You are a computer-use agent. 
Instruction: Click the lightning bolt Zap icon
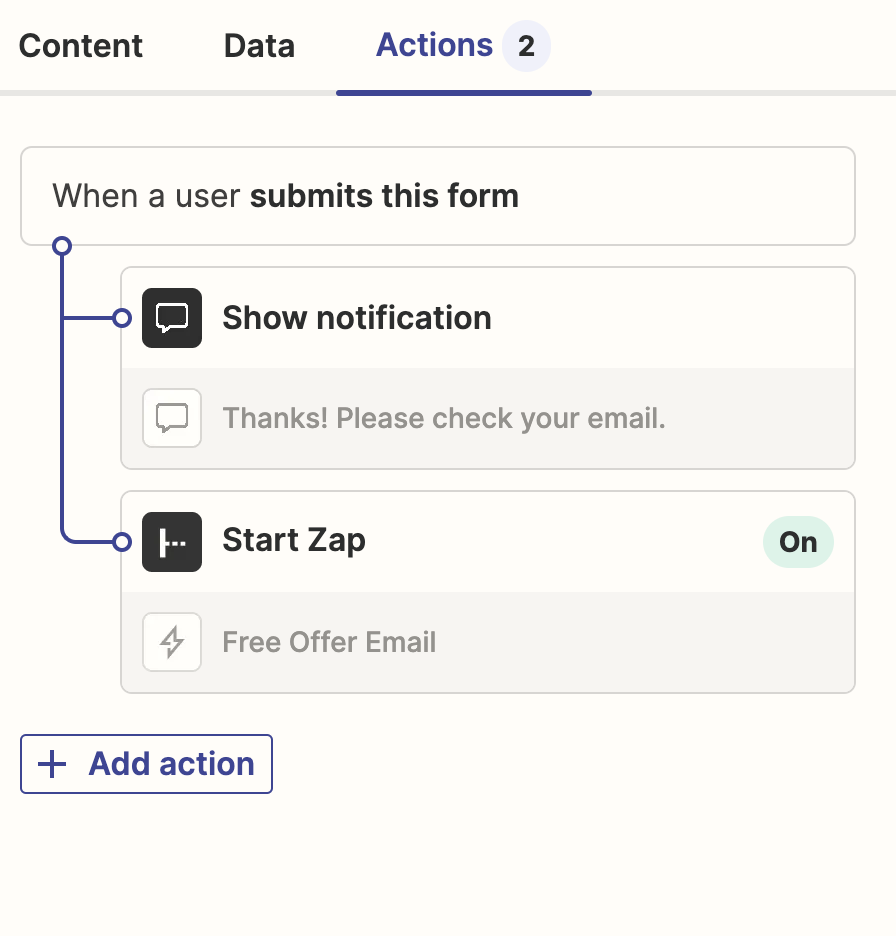pyautogui.click(x=172, y=642)
